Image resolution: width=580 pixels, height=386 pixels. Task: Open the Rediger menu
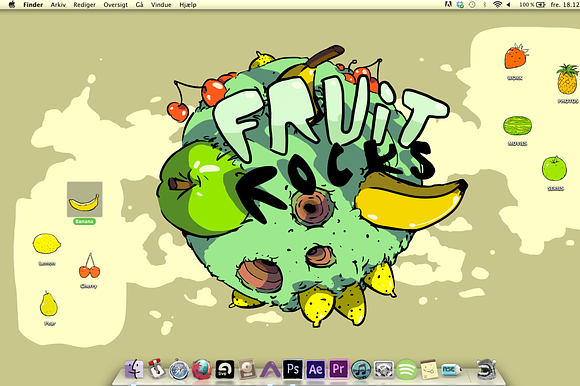point(84,5)
